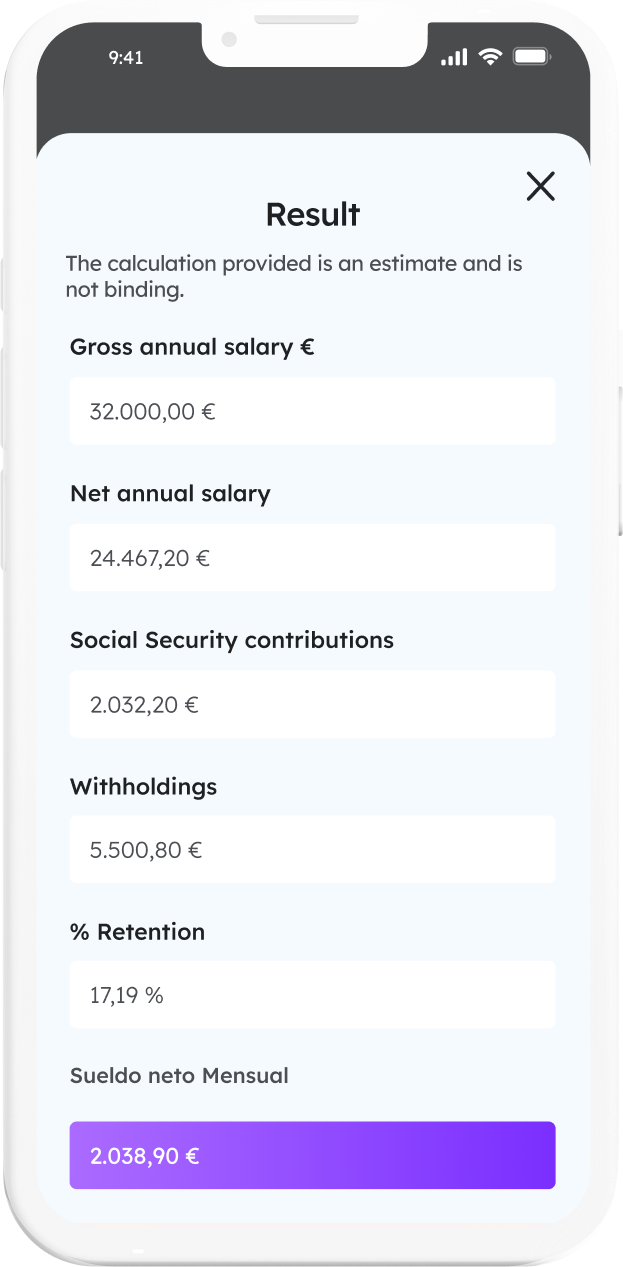
Task: Tap the Net annual salary label
Action: [x=170, y=494]
